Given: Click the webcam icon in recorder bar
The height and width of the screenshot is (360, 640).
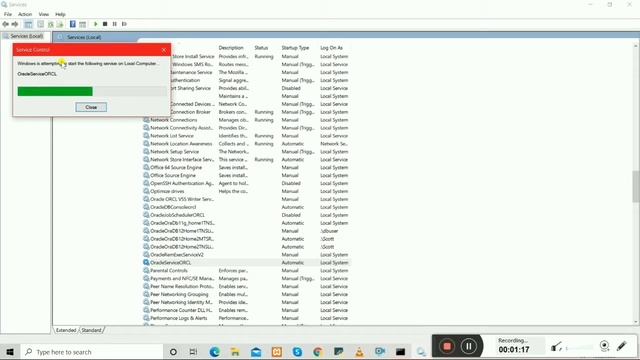Looking at the screenshot, I should (604, 346).
